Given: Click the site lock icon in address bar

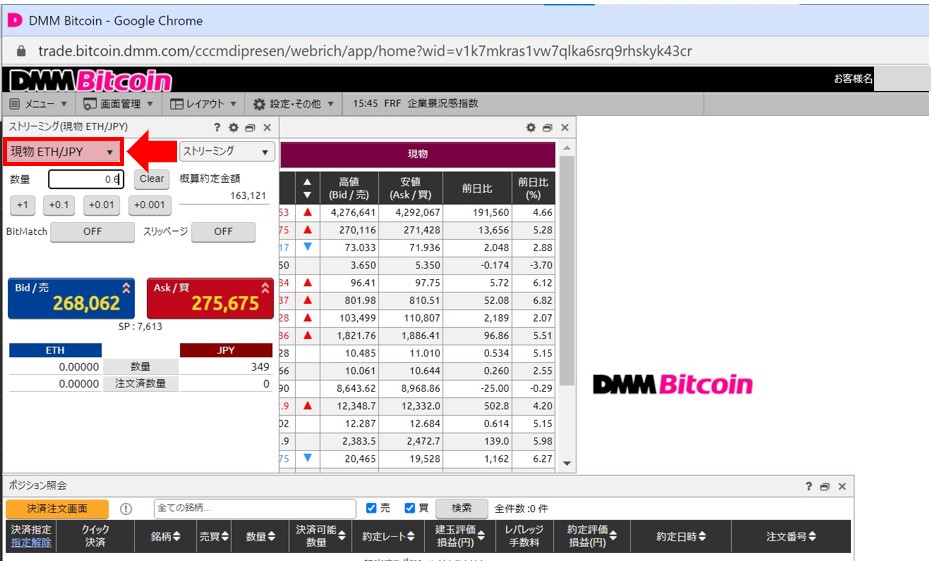Looking at the screenshot, I should tap(21, 51).
